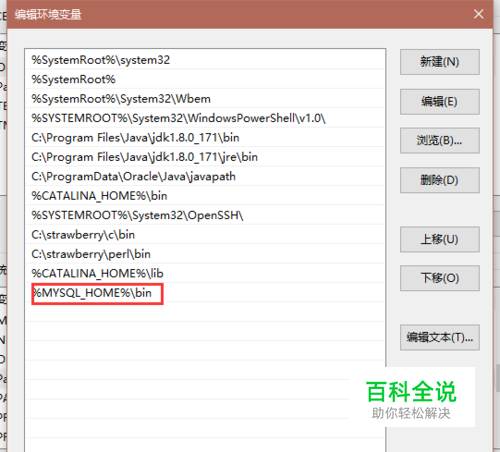This screenshot has width=500, height=452.
Task: Click the 新建(N) button
Action: 440,62
